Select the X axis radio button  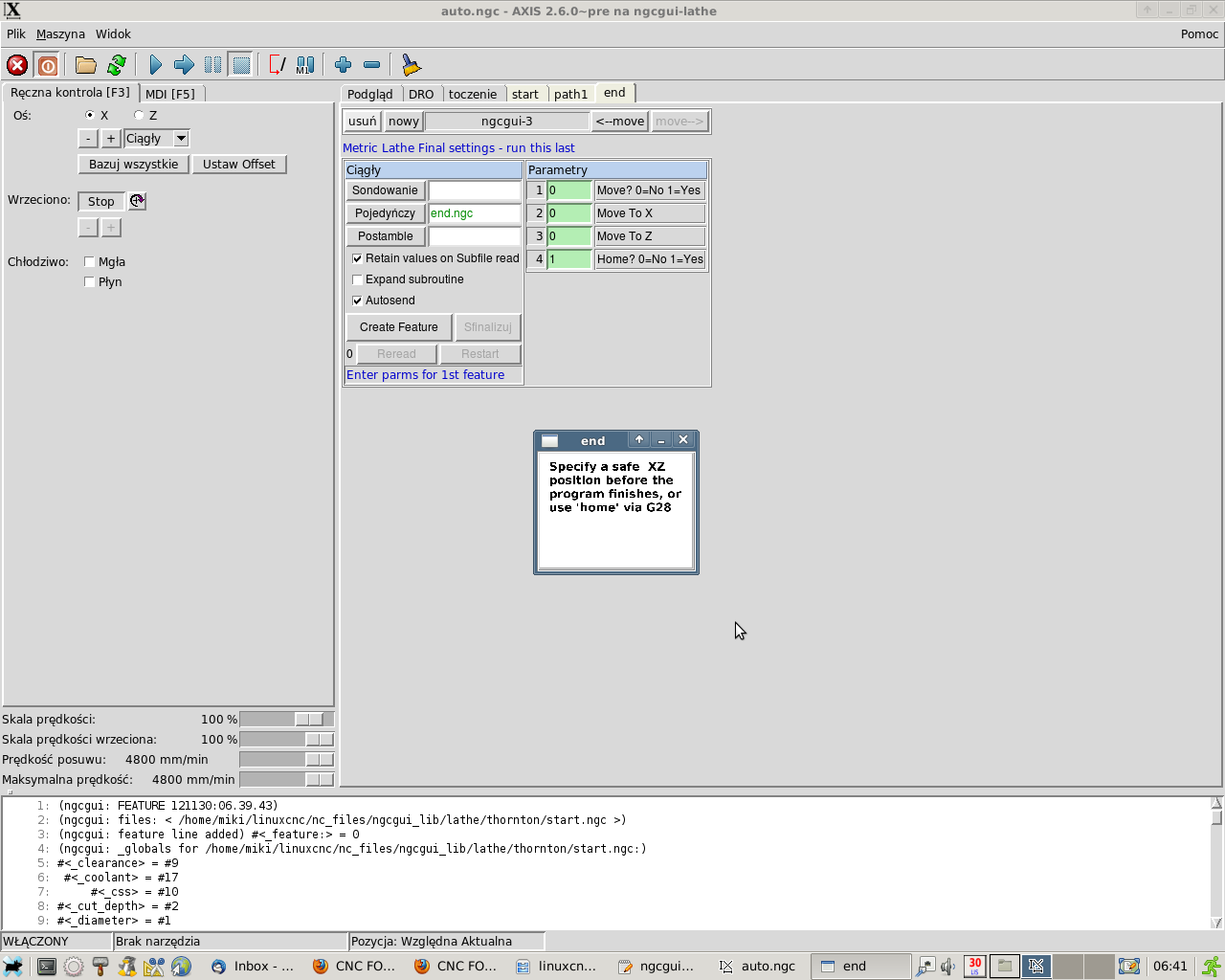point(90,115)
